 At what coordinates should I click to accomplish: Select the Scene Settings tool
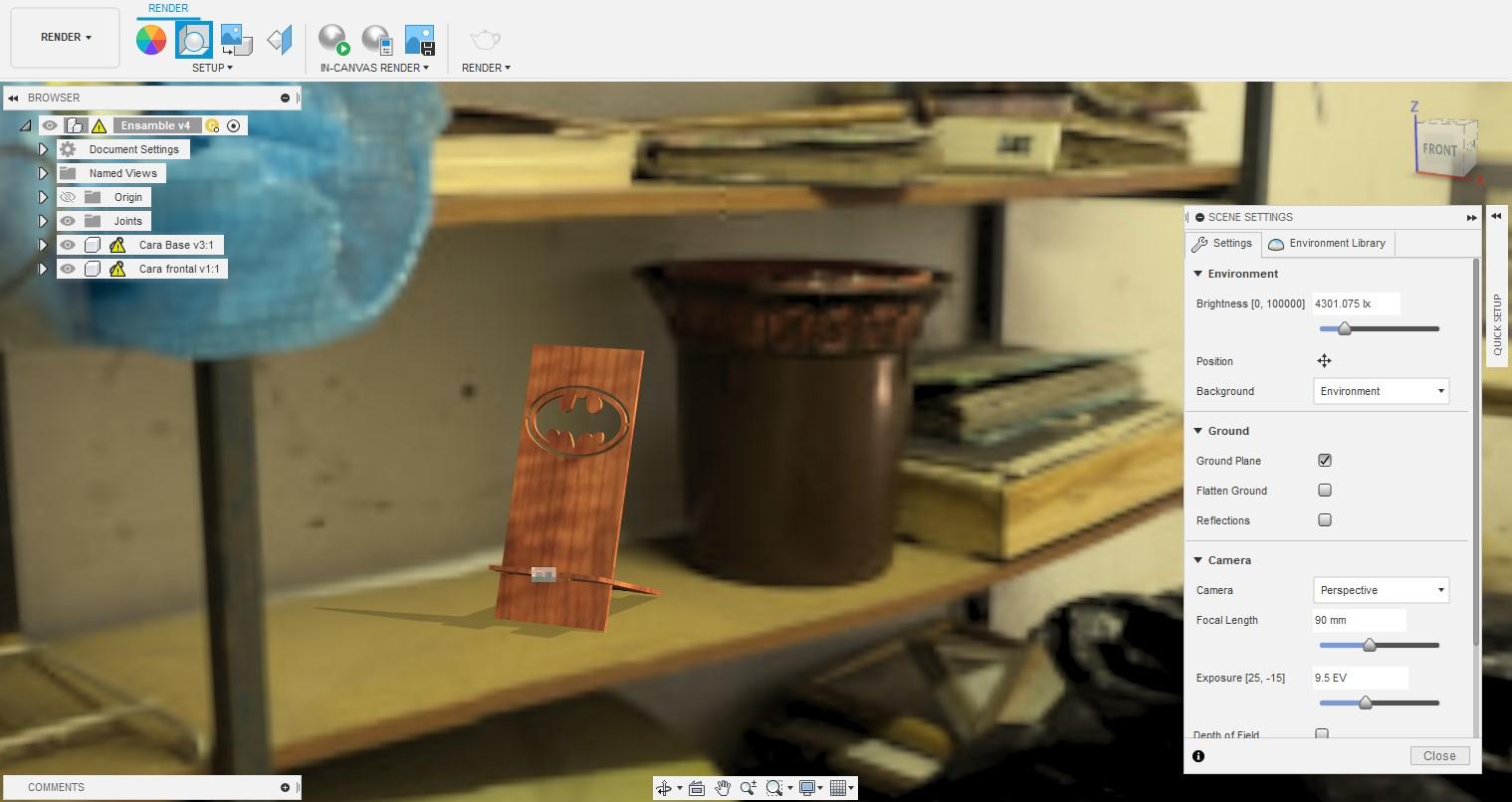coord(193,40)
